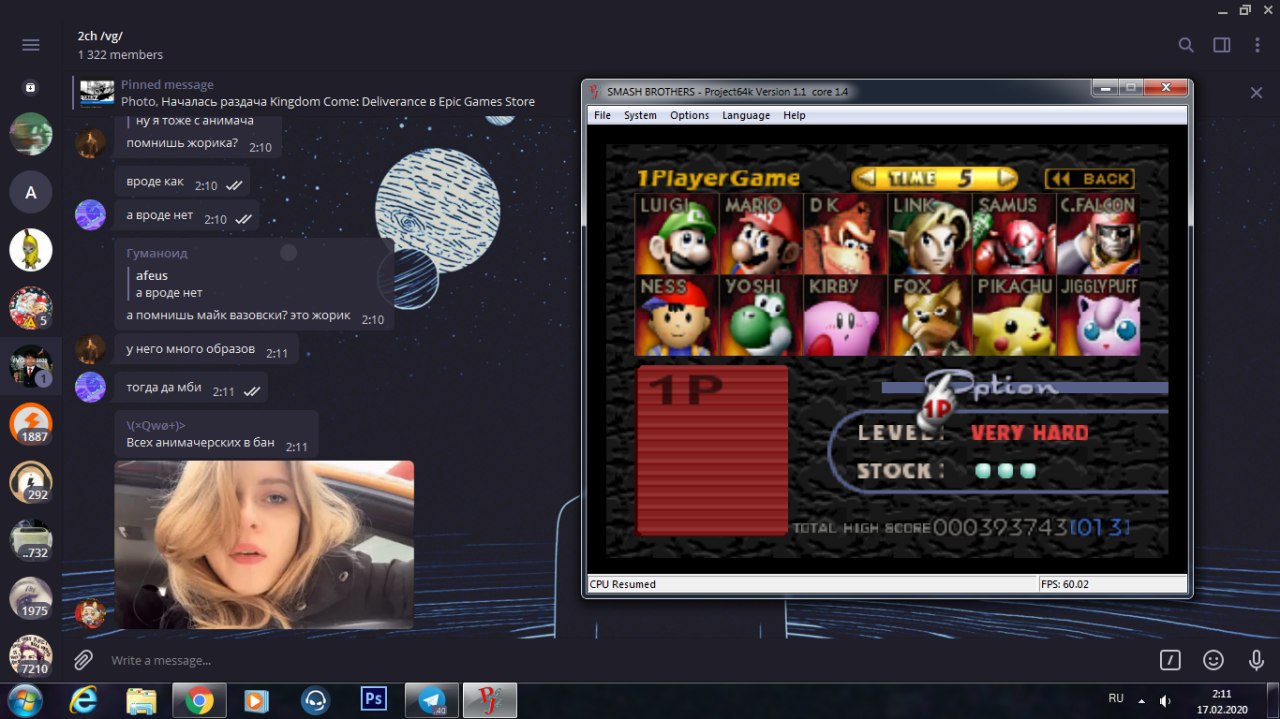Click the attach file paperclip icon
The height and width of the screenshot is (719, 1280).
[x=84, y=660]
